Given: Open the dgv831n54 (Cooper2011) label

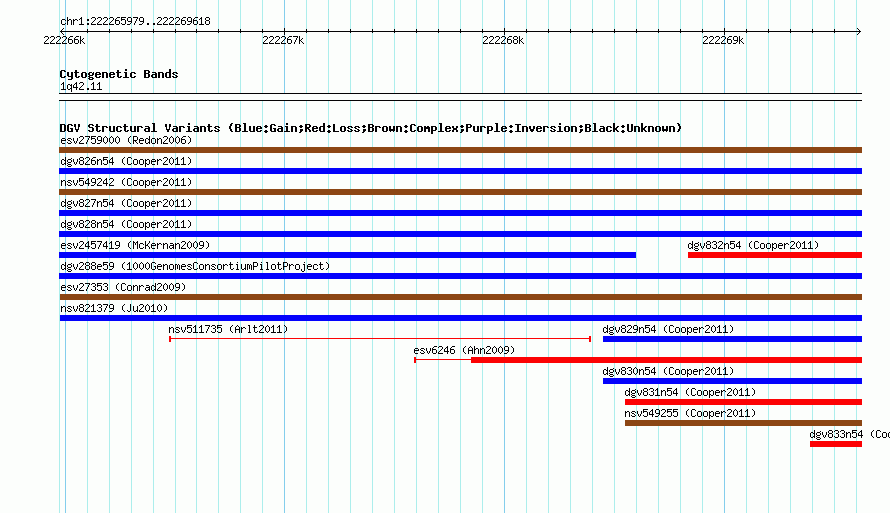Looking at the screenshot, I should [x=690, y=392].
